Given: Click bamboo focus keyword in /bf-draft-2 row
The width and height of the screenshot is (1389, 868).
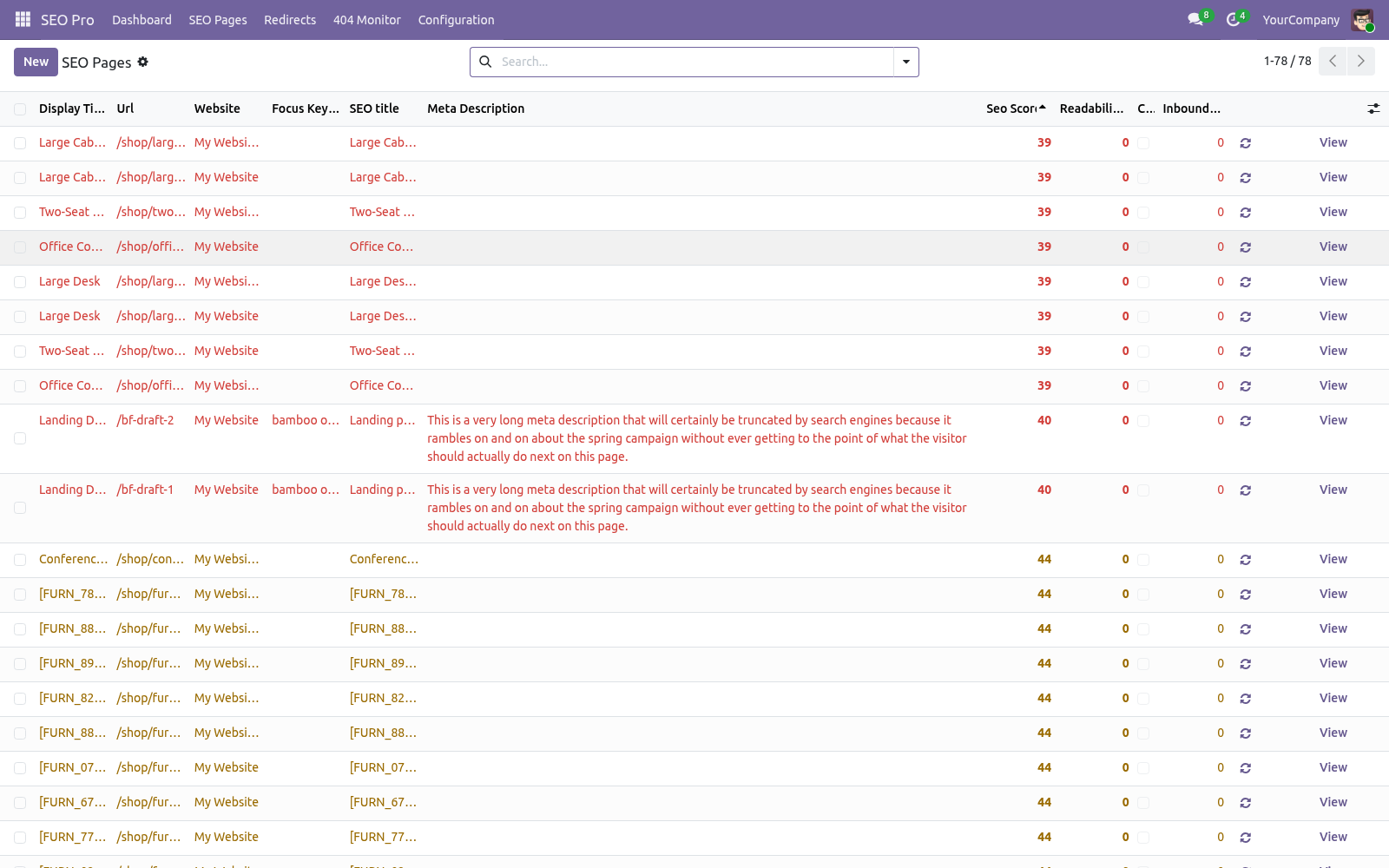Looking at the screenshot, I should point(306,420).
